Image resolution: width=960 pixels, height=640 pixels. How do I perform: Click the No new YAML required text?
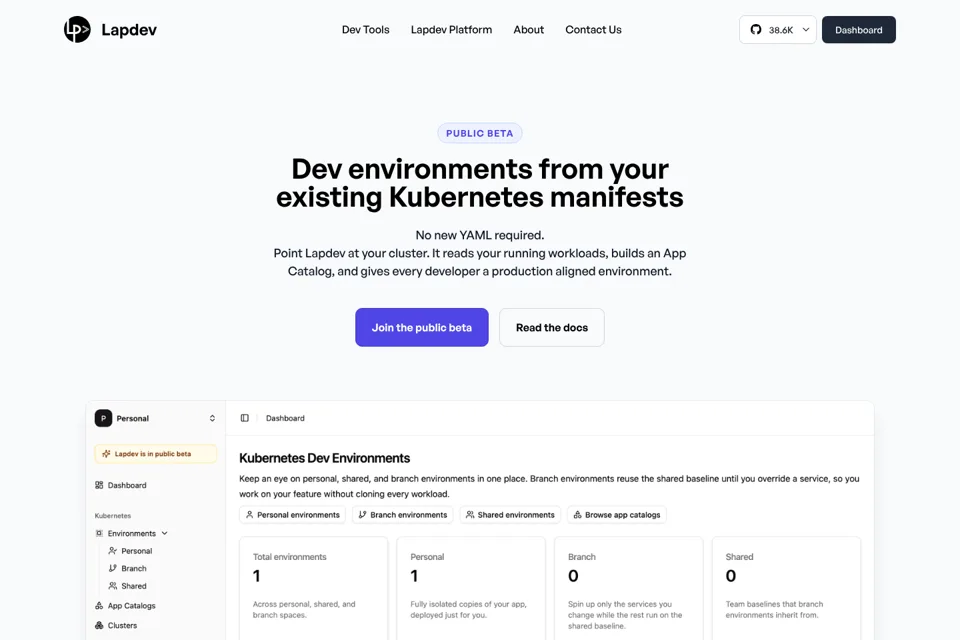(x=479, y=235)
